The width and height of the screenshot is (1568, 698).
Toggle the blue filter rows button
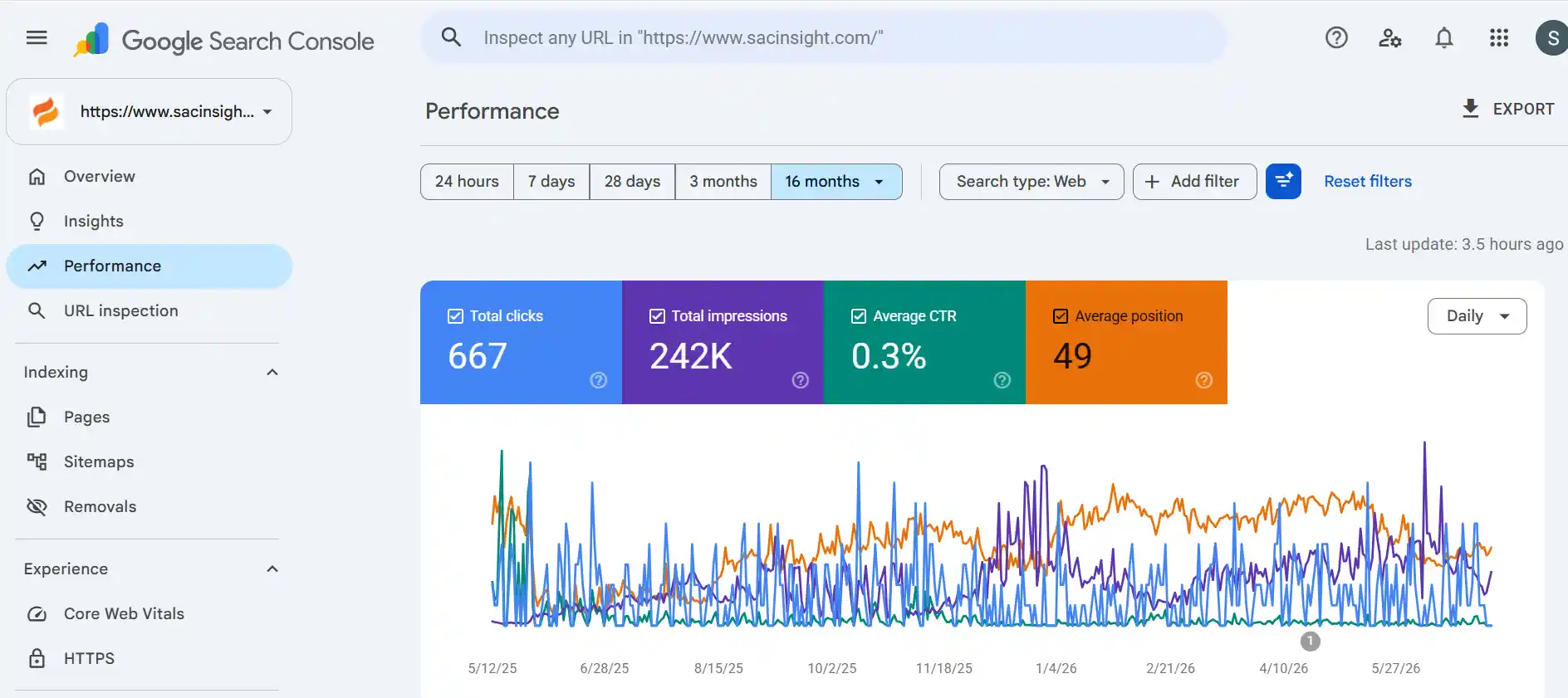1283,182
